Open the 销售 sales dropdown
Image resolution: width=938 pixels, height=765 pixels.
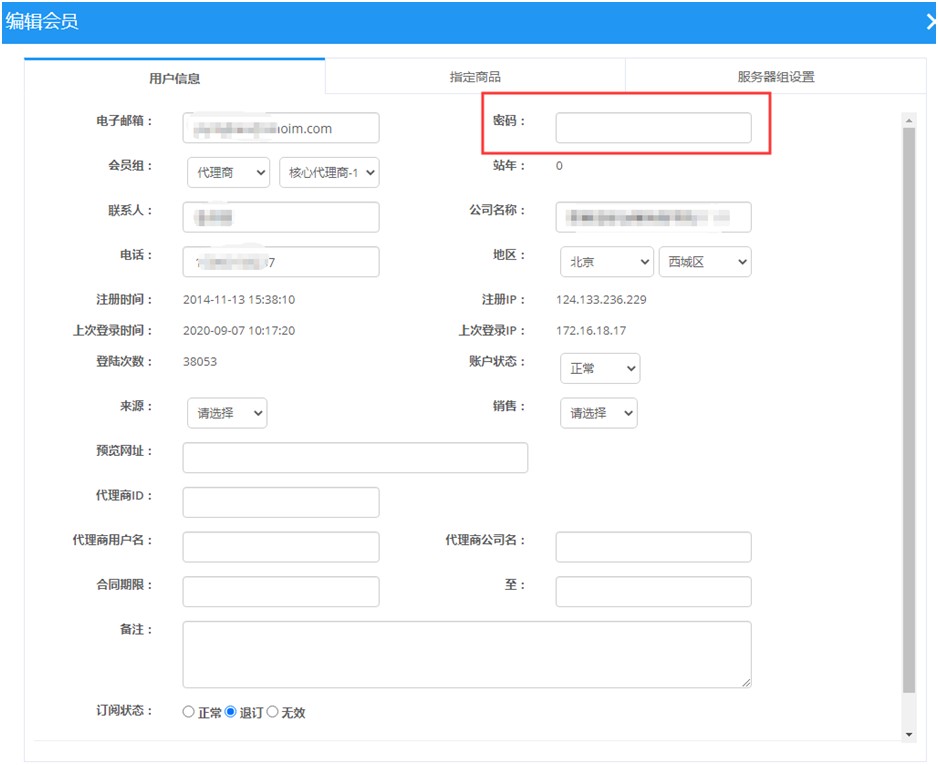tap(598, 413)
